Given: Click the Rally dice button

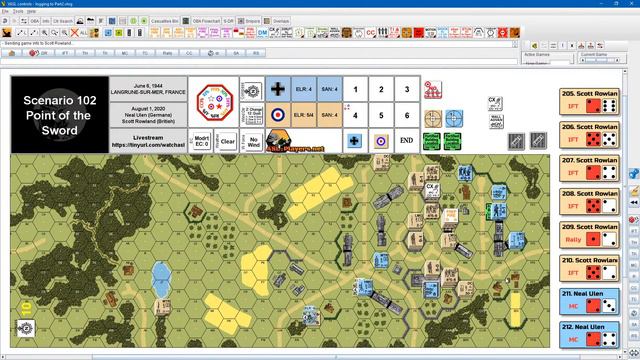Looking at the screenshot, I should click(167, 53).
